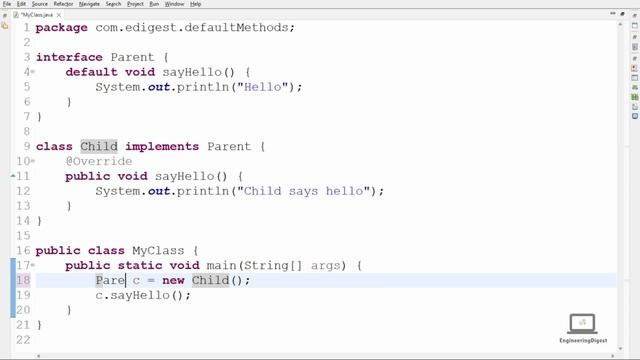Click the Java file icon on MyClass.java tab
The width and height of the screenshot is (640, 360).
(x=16, y=15)
